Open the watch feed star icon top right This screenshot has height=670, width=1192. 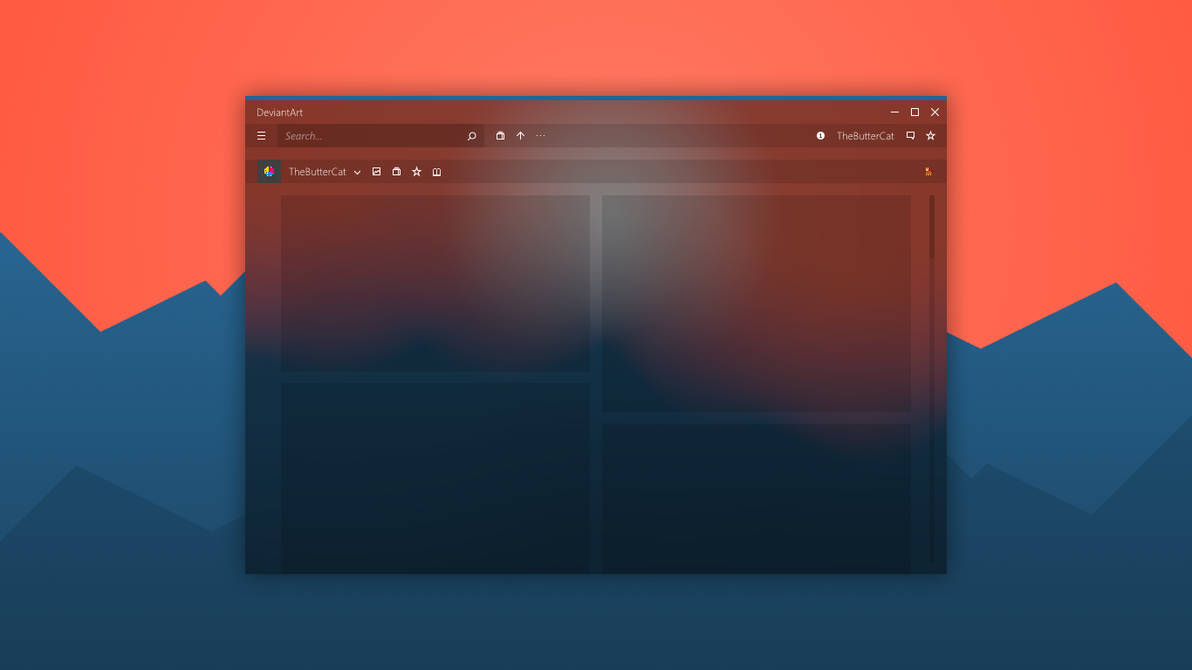[931, 135]
